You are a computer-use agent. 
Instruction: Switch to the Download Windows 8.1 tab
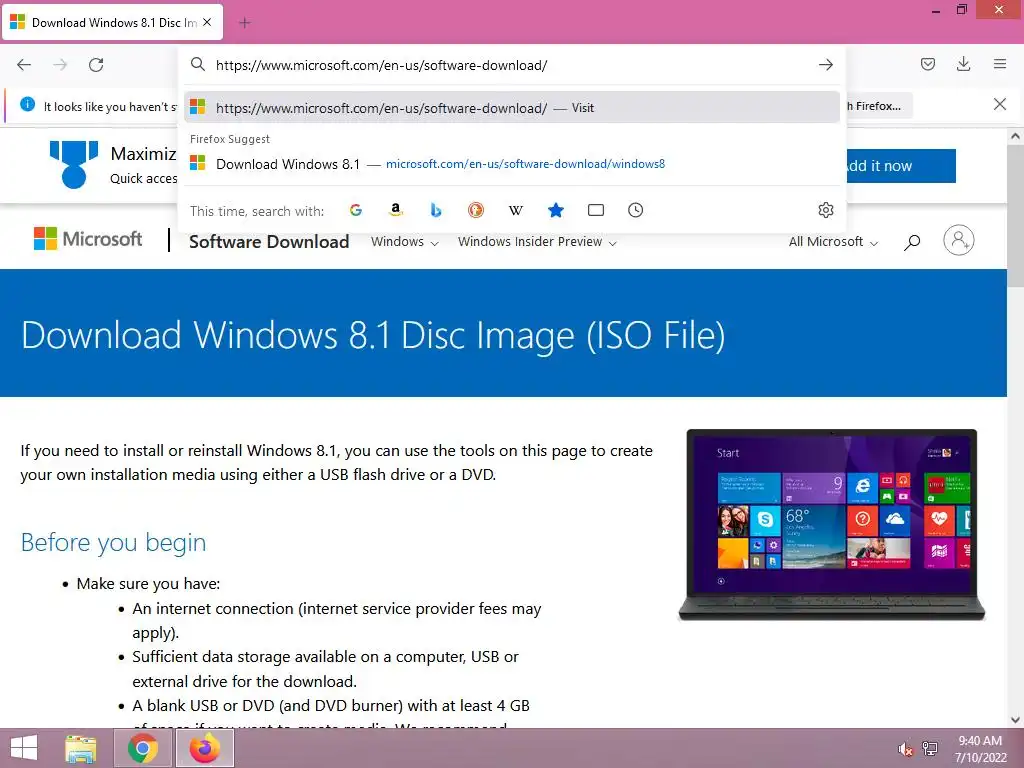[x=113, y=23]
